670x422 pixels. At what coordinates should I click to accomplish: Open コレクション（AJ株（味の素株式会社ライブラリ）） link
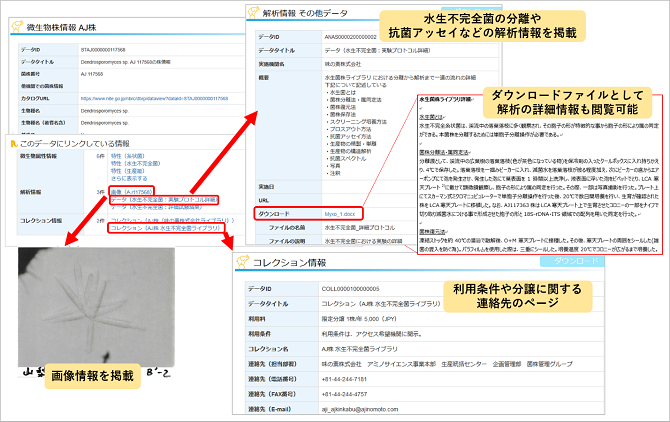tap(173, 220)
